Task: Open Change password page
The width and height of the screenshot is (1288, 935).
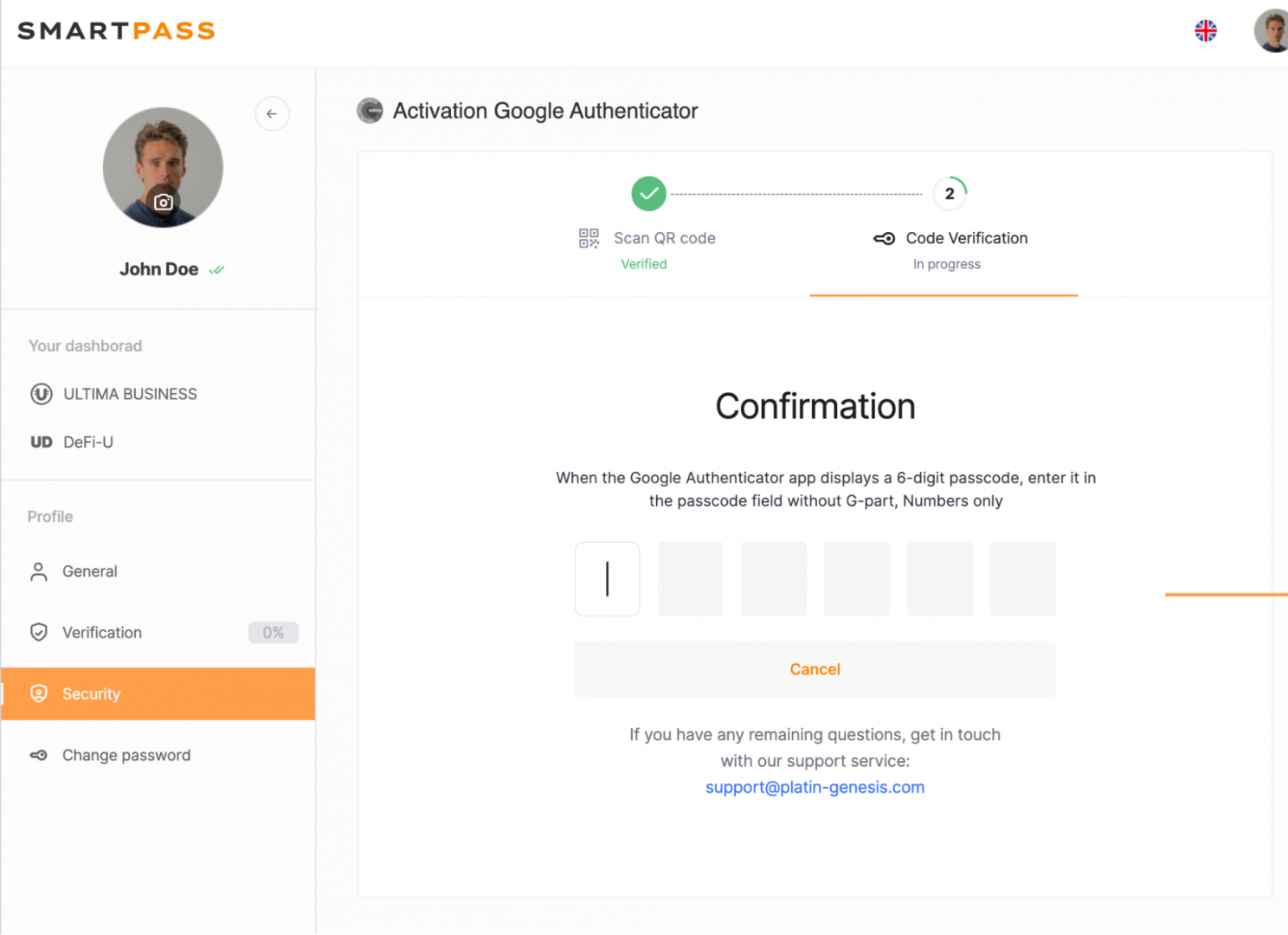Action: pos(126,755)
